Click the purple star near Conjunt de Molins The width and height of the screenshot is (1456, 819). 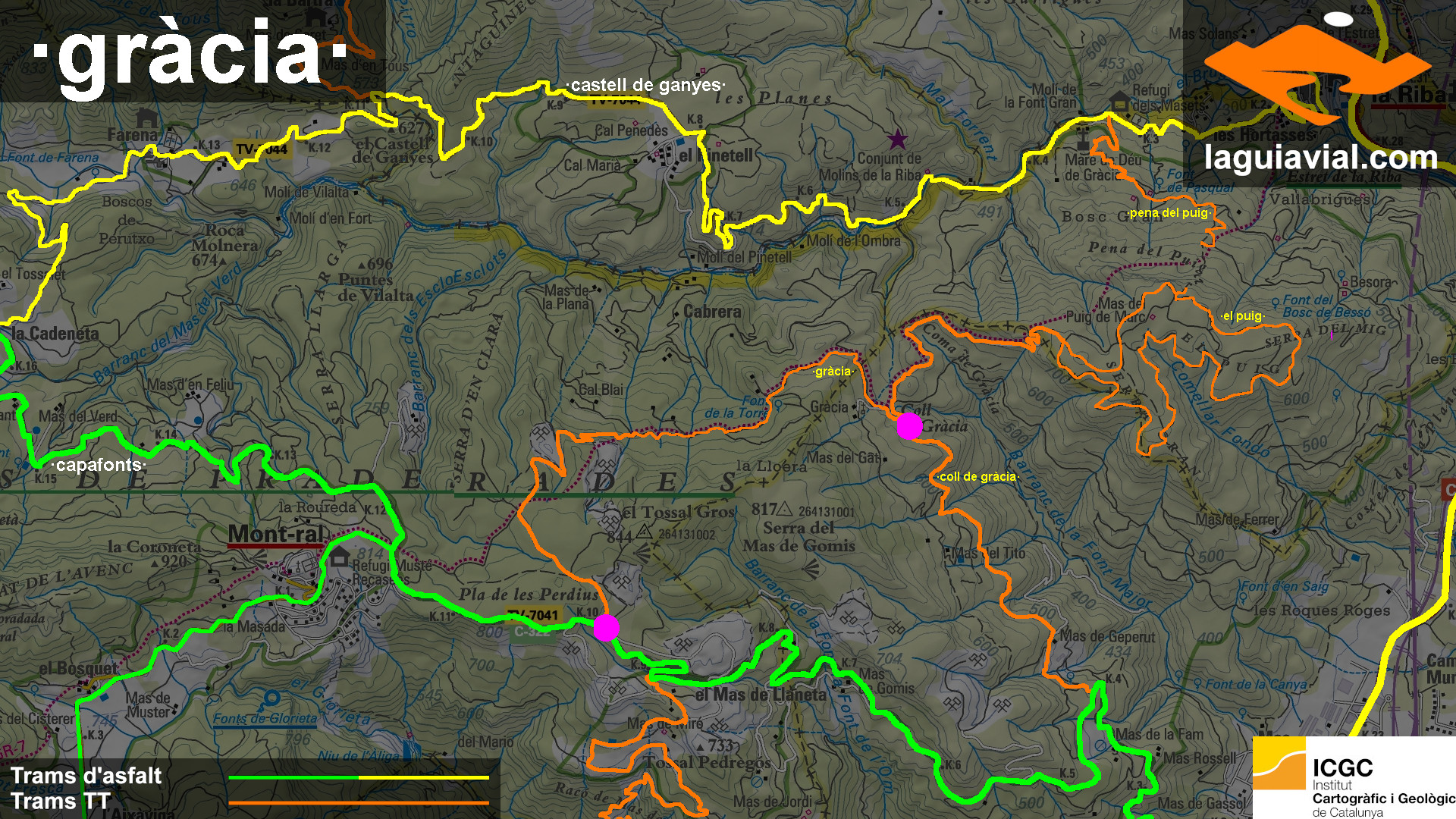click(897, 140)
